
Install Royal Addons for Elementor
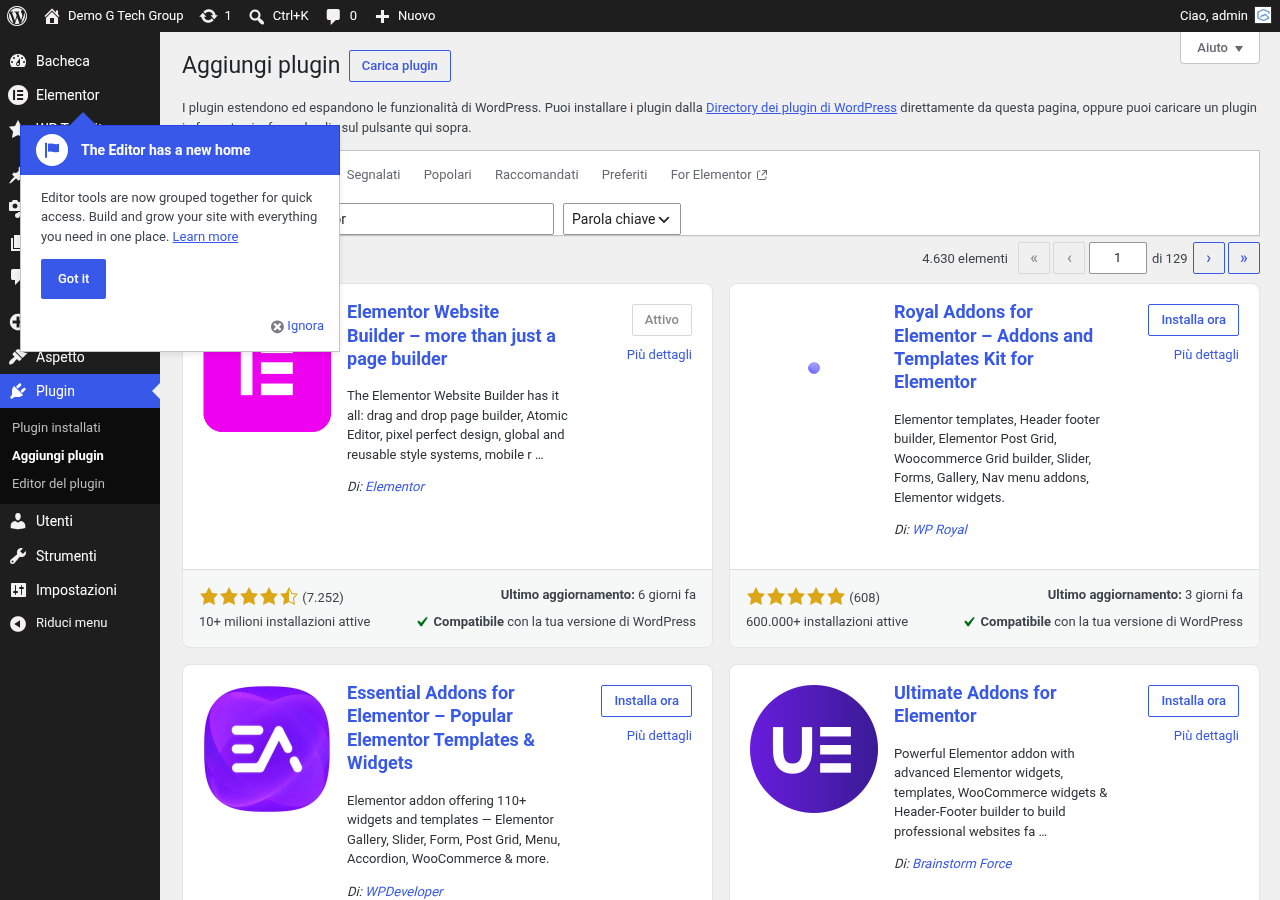tap(1193, 320)
